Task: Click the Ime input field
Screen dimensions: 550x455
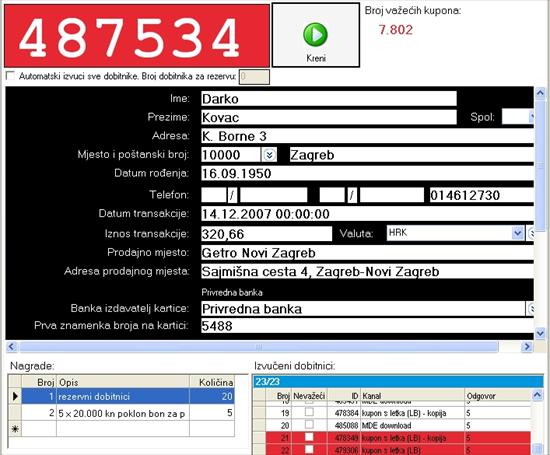Action: [329, 99]
